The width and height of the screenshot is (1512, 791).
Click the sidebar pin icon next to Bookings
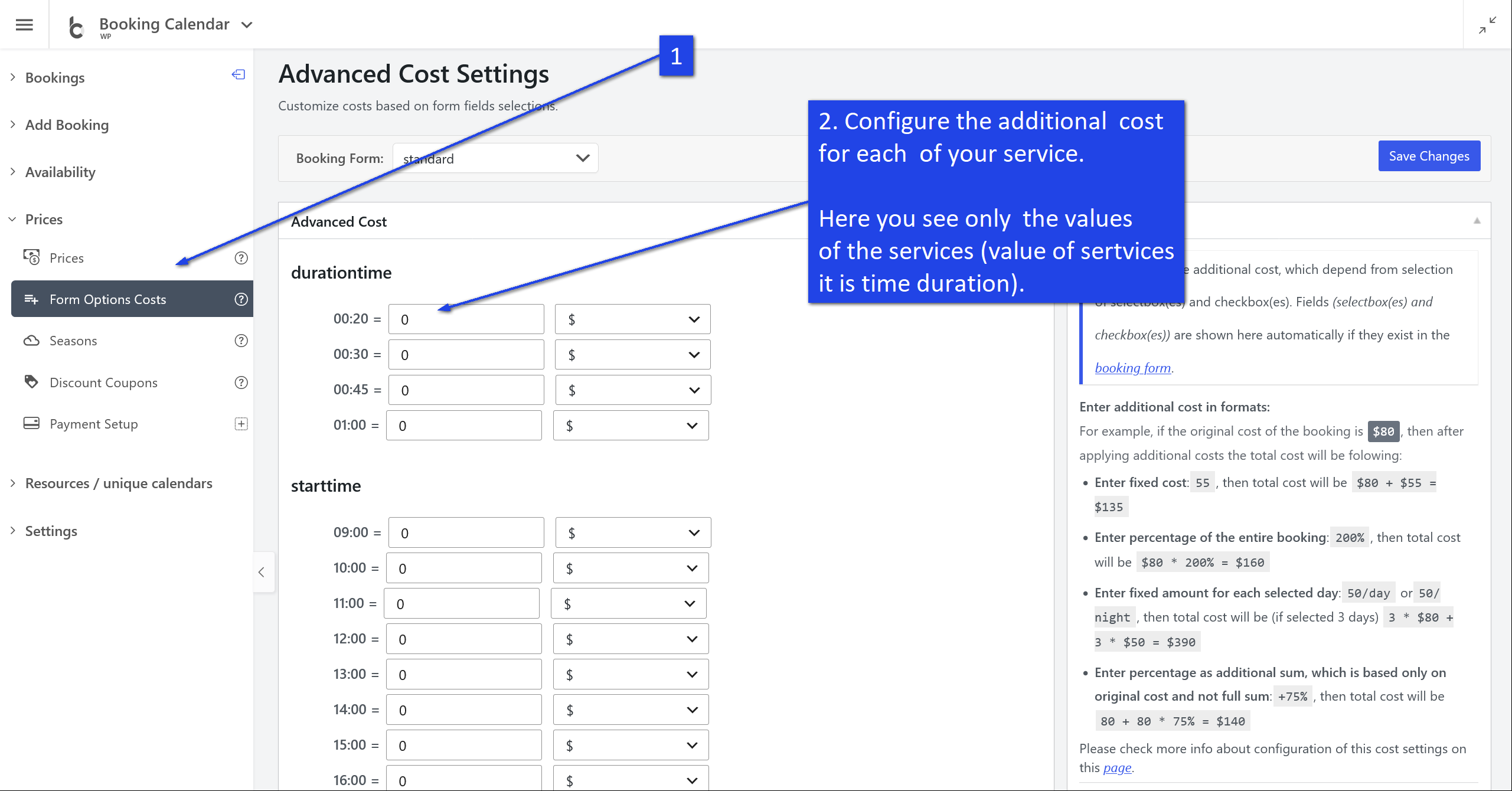(x=239, y=74)
